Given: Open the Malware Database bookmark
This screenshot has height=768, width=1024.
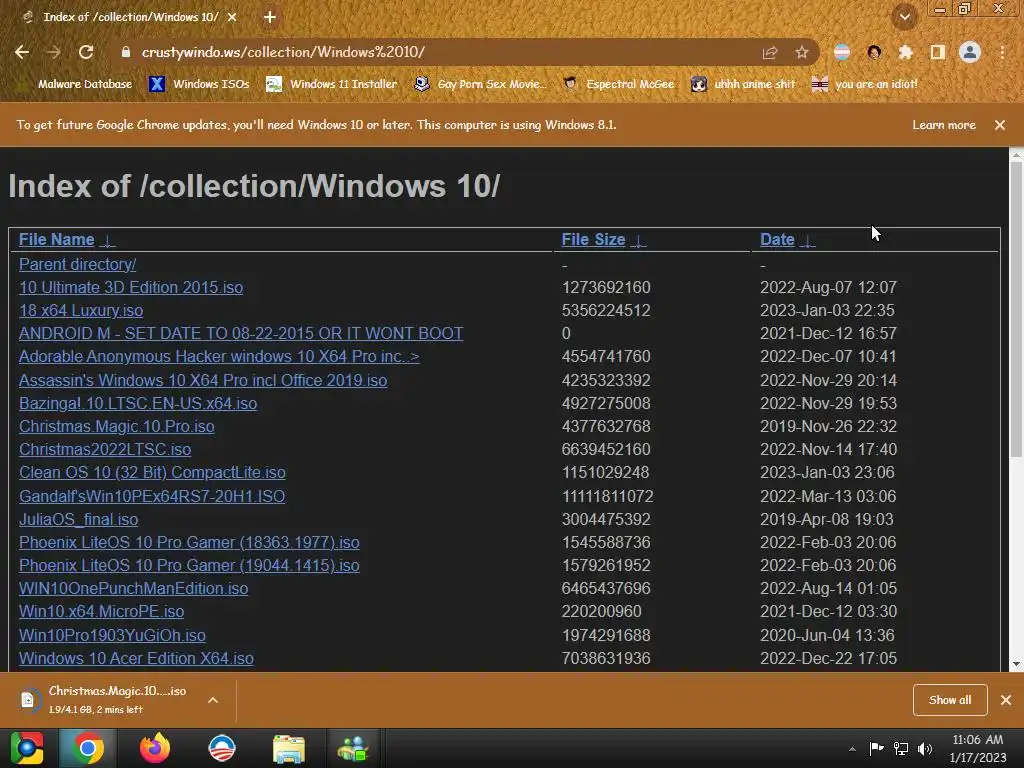Looking at the screenshot, I should [x=76, y=84].
